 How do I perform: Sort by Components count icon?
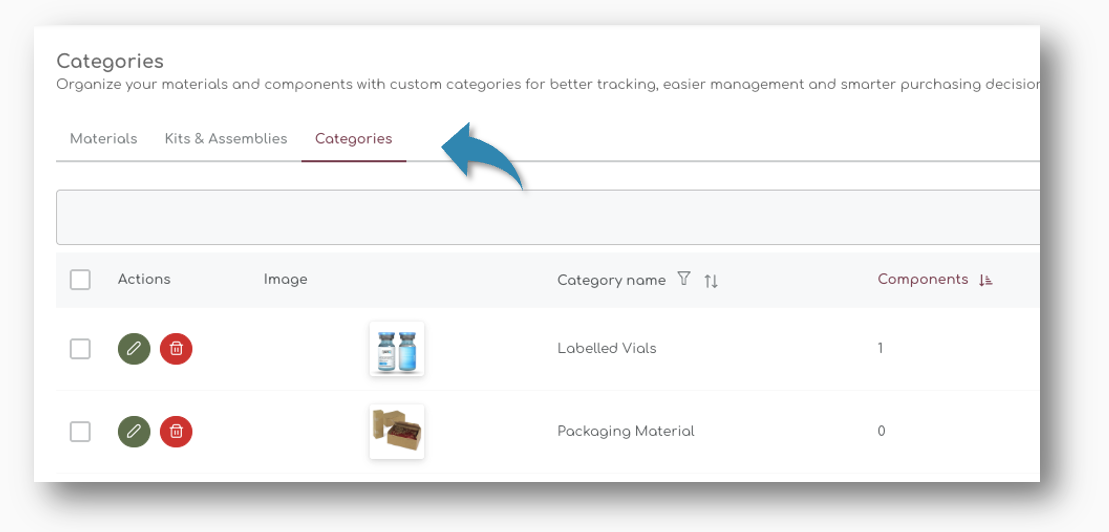[986, 280]
